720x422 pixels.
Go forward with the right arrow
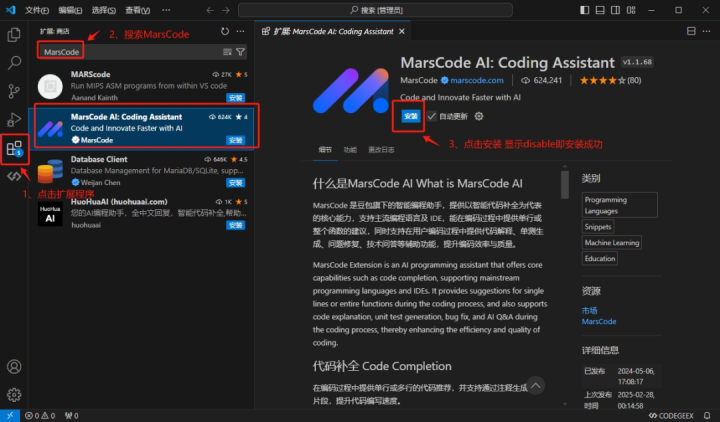[x=225, y=10]
